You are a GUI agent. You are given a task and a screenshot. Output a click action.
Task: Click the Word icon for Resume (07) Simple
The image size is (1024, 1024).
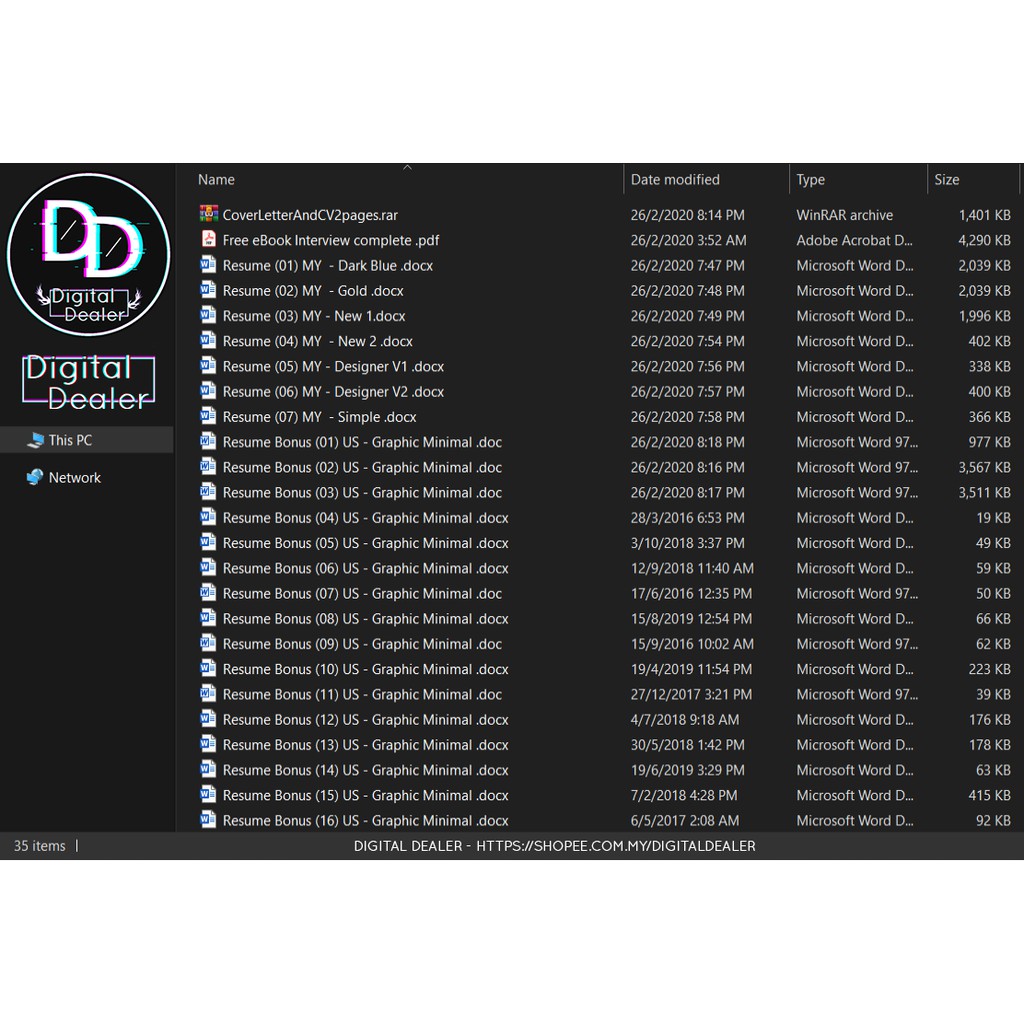208,416
